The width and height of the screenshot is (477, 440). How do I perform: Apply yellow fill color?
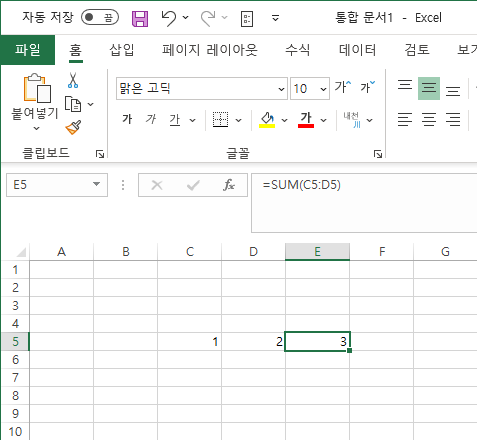(267, 120)
